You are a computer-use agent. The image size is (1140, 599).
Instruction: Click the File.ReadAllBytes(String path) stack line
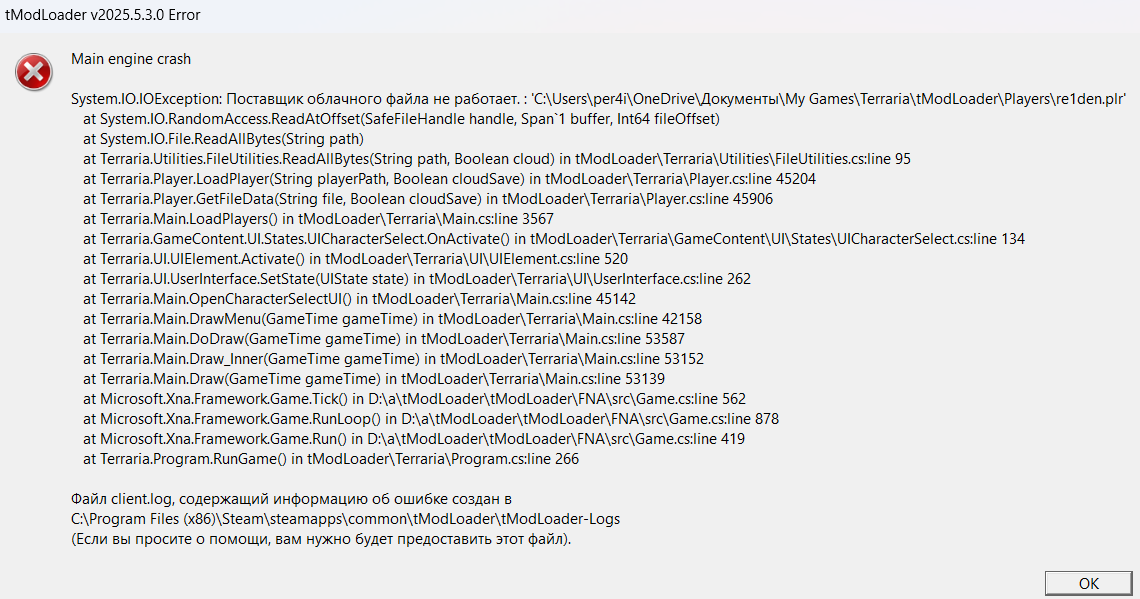coord(223,139)
